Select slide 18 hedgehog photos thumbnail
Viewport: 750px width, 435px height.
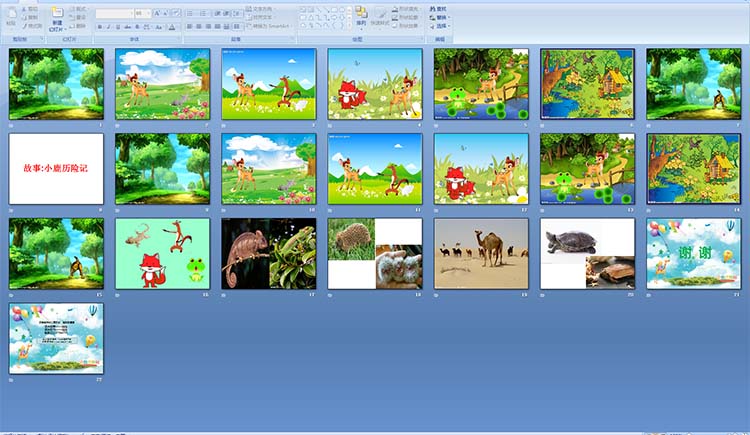(375, 254)
